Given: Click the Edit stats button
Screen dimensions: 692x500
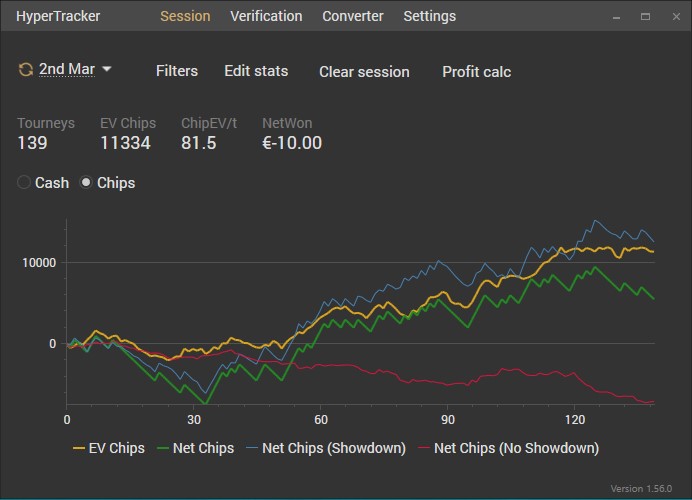Looking at the screenshot, I should 256,71.
